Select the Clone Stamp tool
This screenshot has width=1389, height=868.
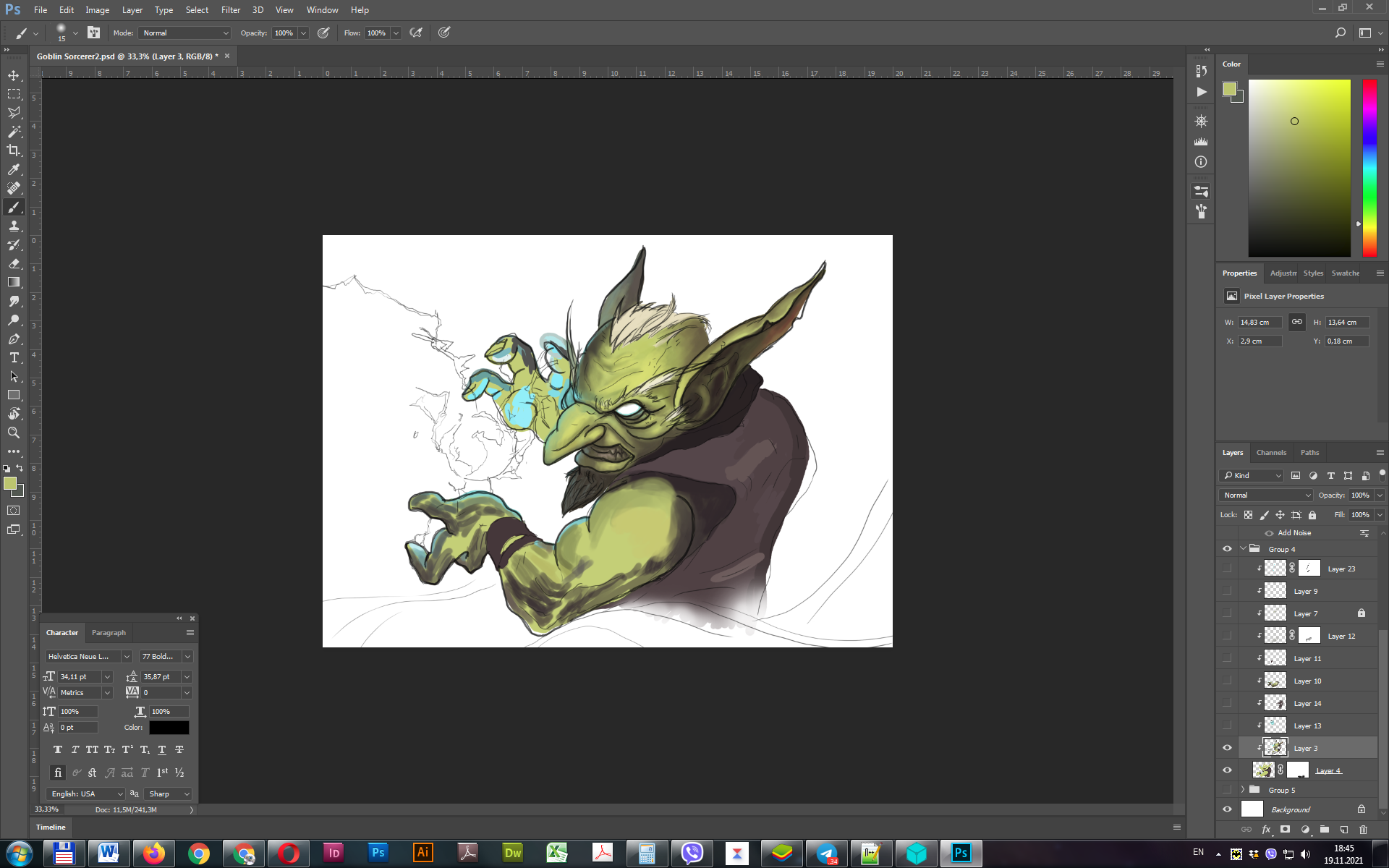(14, 226)
